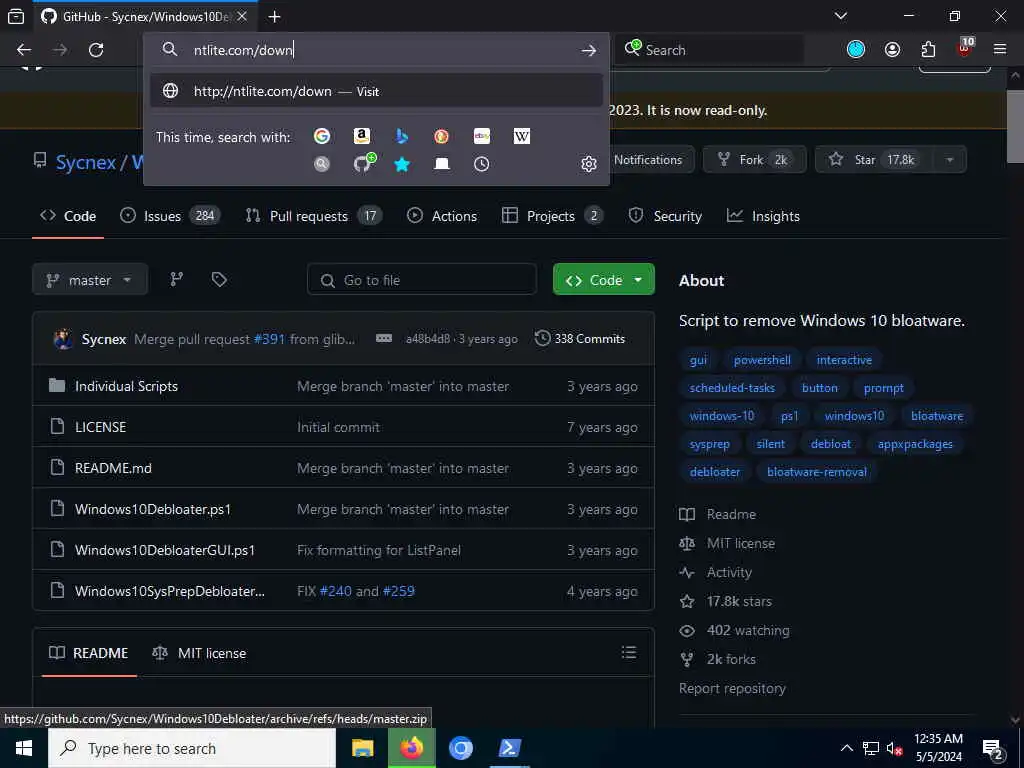The image size is (1024, 768).
Task: Select the Code repository tab
Action: [x=68, y=216]
